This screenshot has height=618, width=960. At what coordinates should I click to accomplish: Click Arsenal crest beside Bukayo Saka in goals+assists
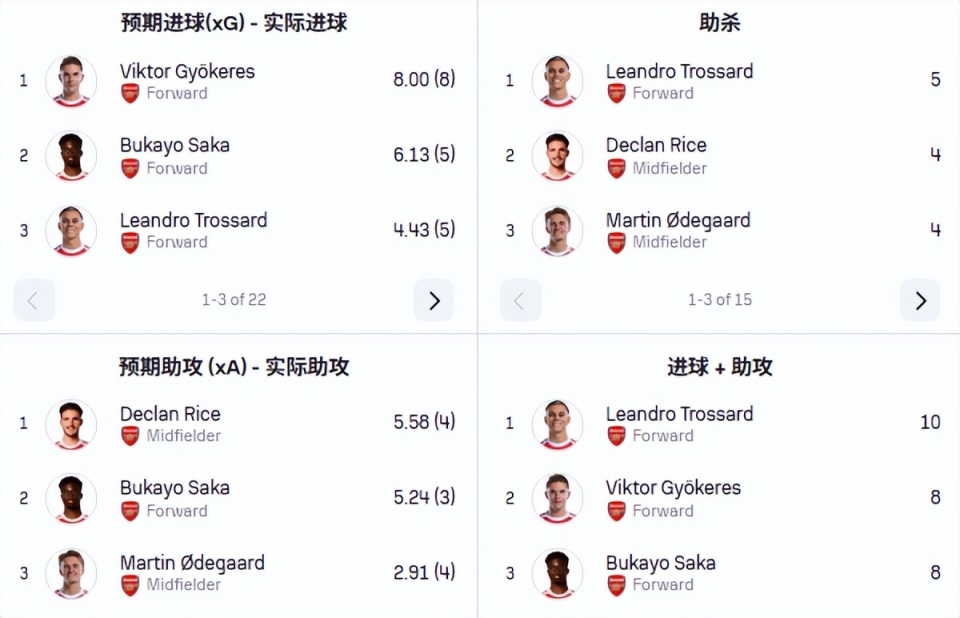tap(616, 585)
